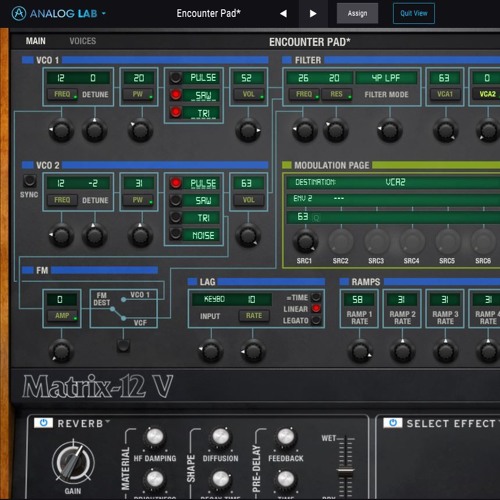Select the VCA2 page button
The width and height of the screenshot is (500, 500).
pyautogui.click(x=487, y=94)
